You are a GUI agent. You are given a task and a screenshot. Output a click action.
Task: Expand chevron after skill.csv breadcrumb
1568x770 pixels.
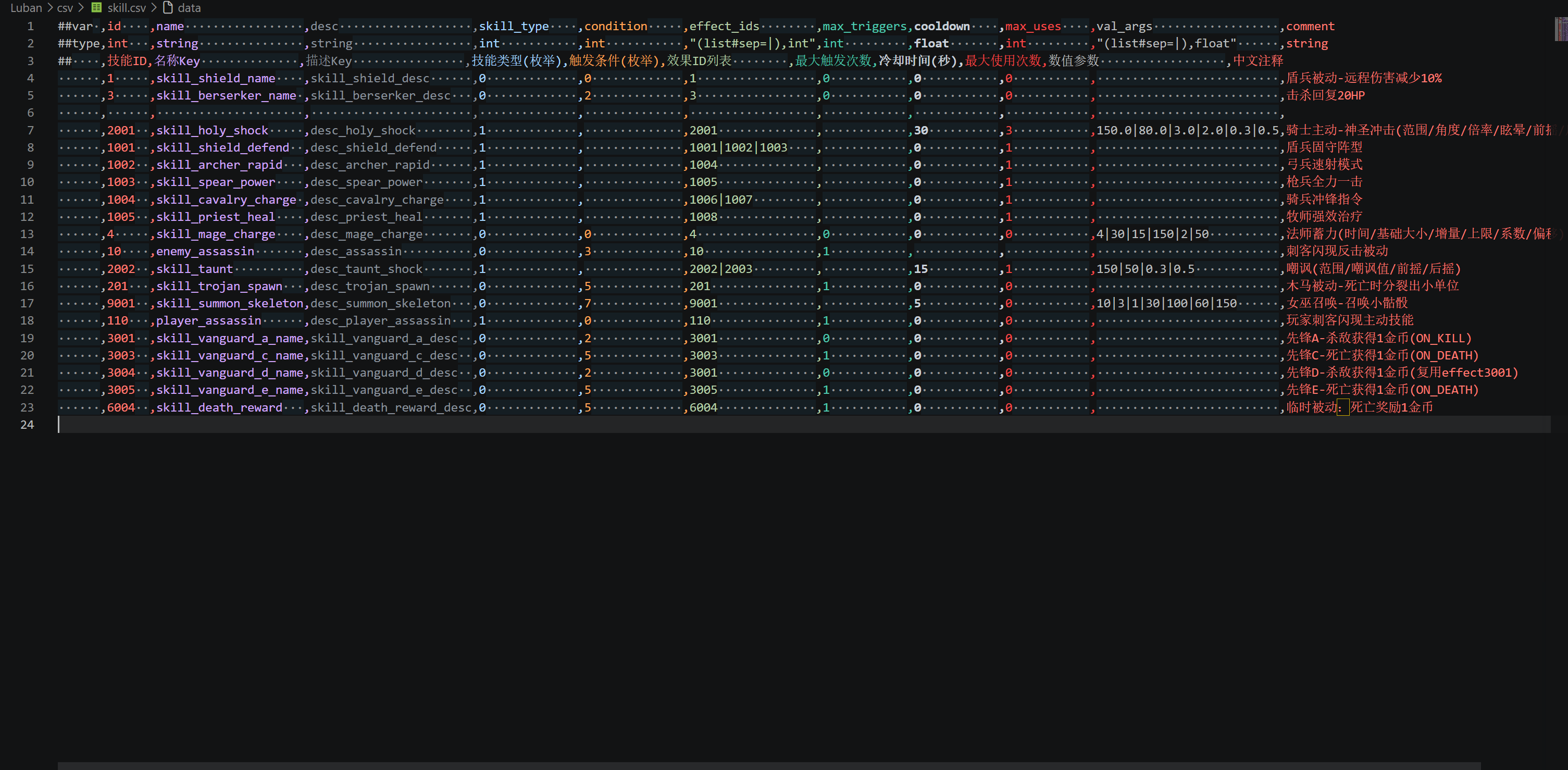tap(154, 8)
